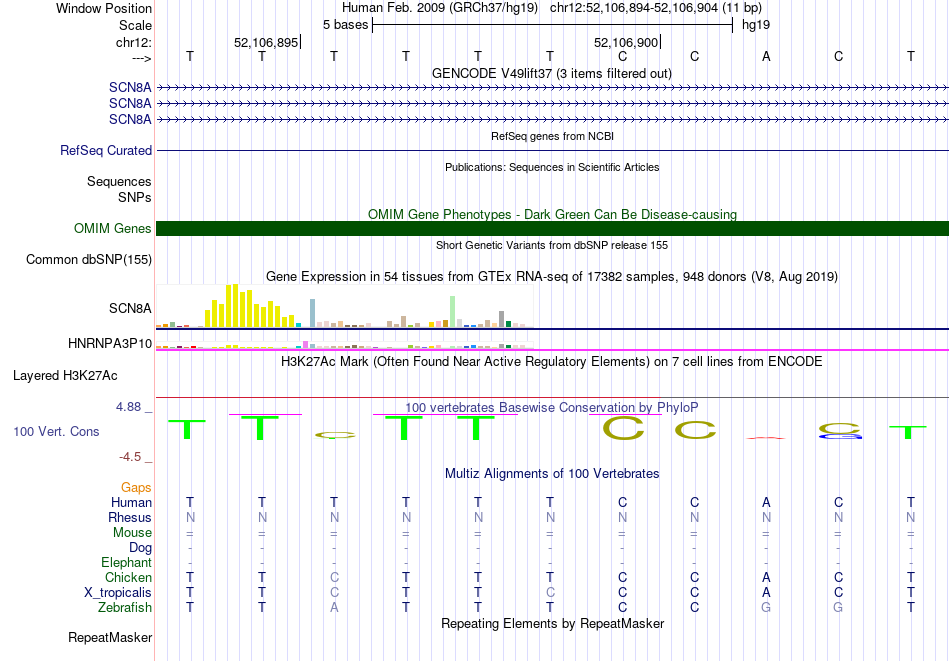Click the HNRNPA3P10 gene label
The width and height of the screenshot is (950, 661).
pos(110,344)
